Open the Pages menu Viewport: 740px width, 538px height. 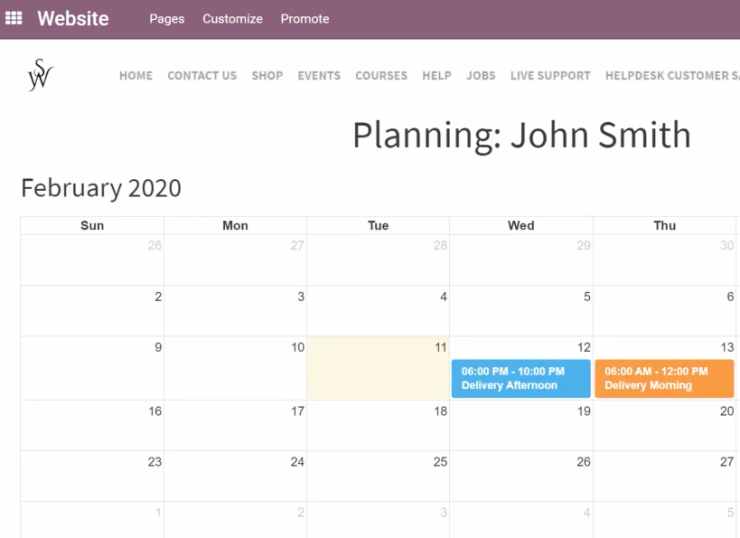click(x=167, y=19)
